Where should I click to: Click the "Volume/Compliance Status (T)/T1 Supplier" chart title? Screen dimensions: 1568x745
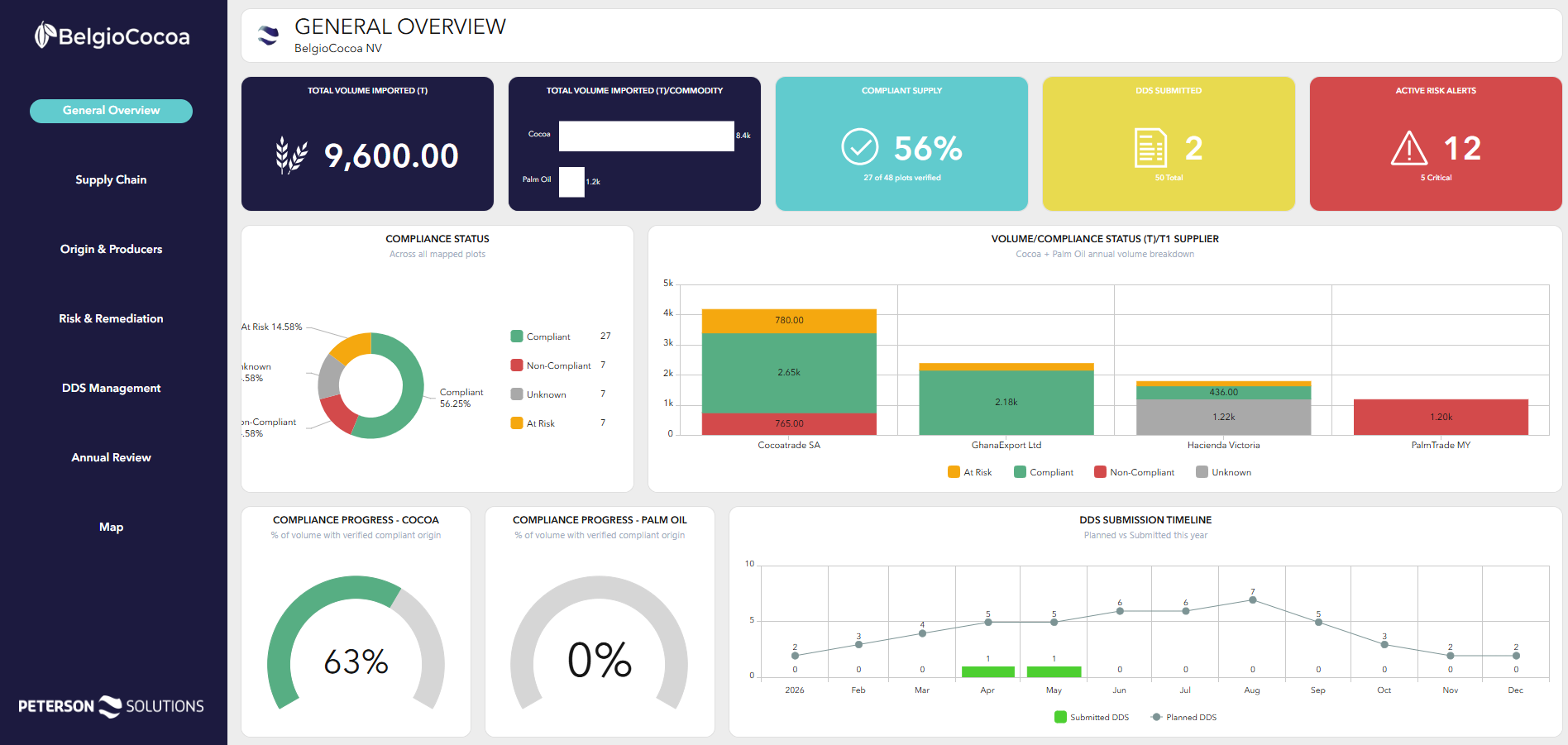click(1105, 239)
